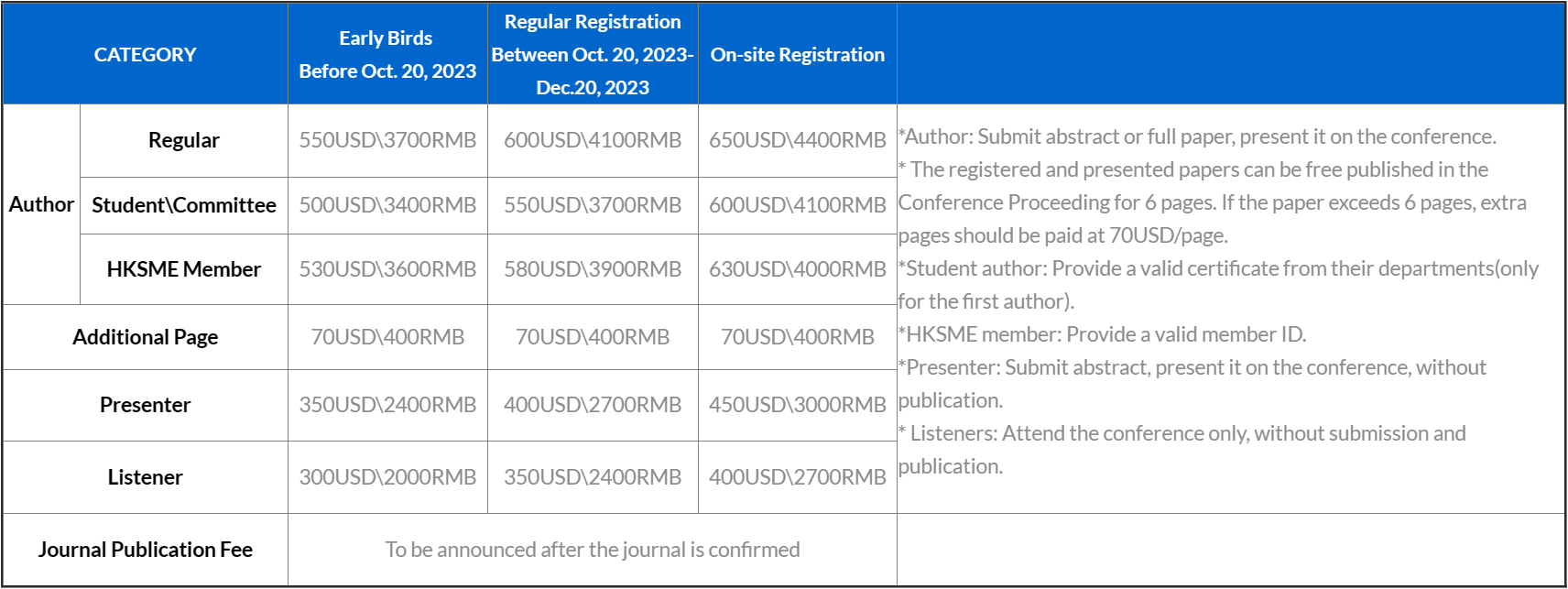The width and height of the screenshot is (1568, 589).
Task: Select the HKSME Member category cell
Action: 183,269
